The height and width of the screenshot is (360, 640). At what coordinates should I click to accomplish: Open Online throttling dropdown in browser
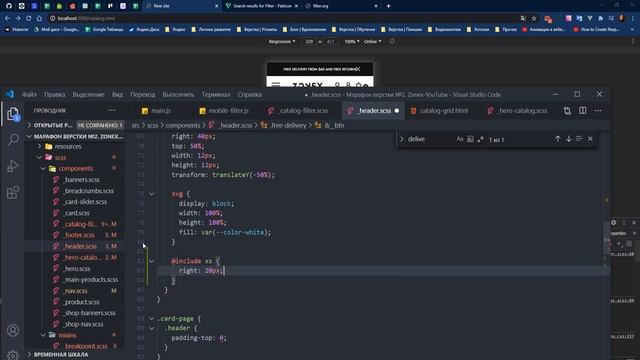click(x=372, y=42)
